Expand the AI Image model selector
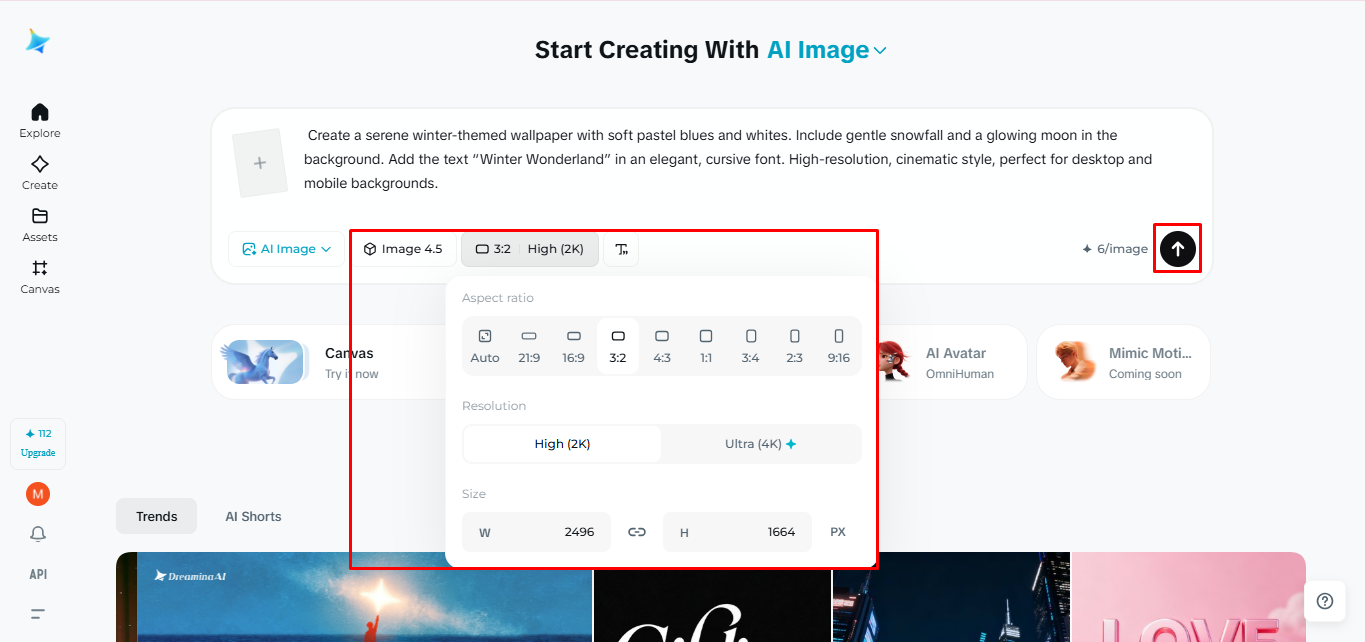This screenshot has width=1365, height=642. tap(284, 249)
